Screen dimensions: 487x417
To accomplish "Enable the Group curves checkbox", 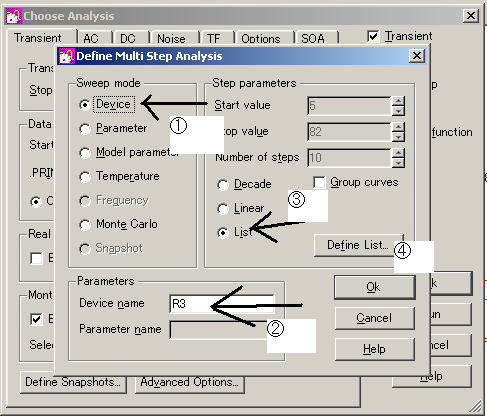I will (x=319, y=183).
